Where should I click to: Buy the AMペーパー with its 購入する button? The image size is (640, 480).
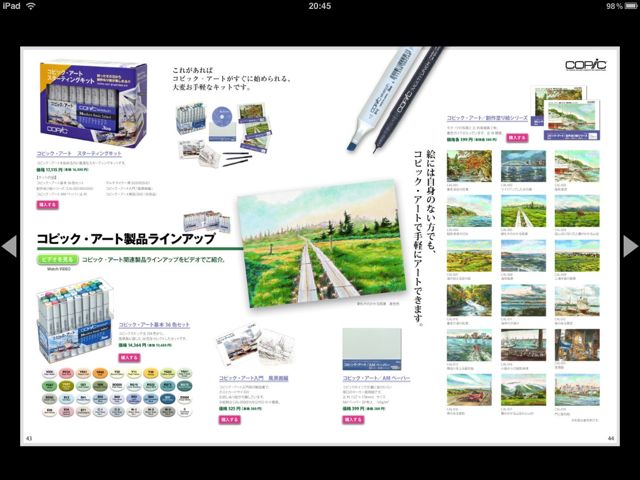point(353,420)
